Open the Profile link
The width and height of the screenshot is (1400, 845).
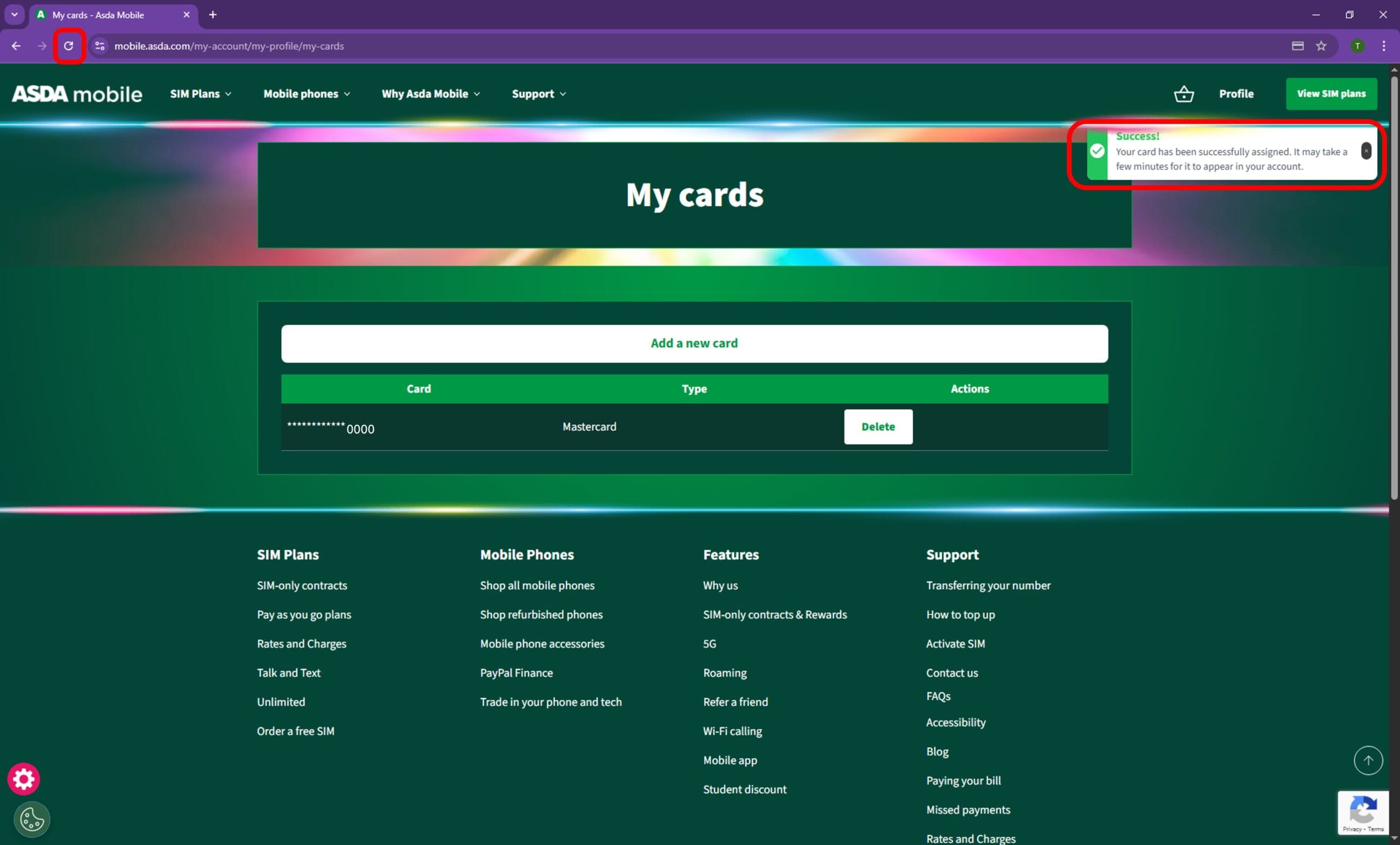coord(1236,93)
